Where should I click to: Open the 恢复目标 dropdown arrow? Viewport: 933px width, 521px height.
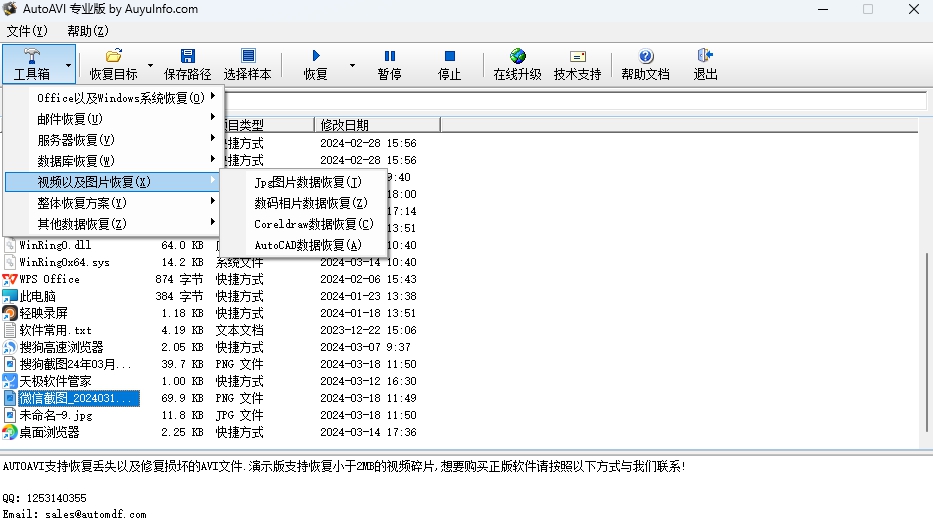151,65
